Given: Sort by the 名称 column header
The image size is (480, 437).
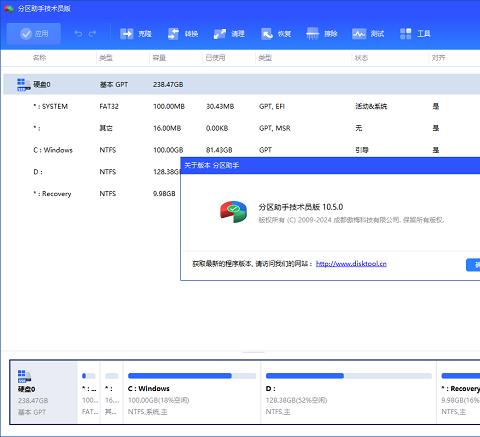Looking at the screenshot, I should pyautogui.click(x=39, y=58).
